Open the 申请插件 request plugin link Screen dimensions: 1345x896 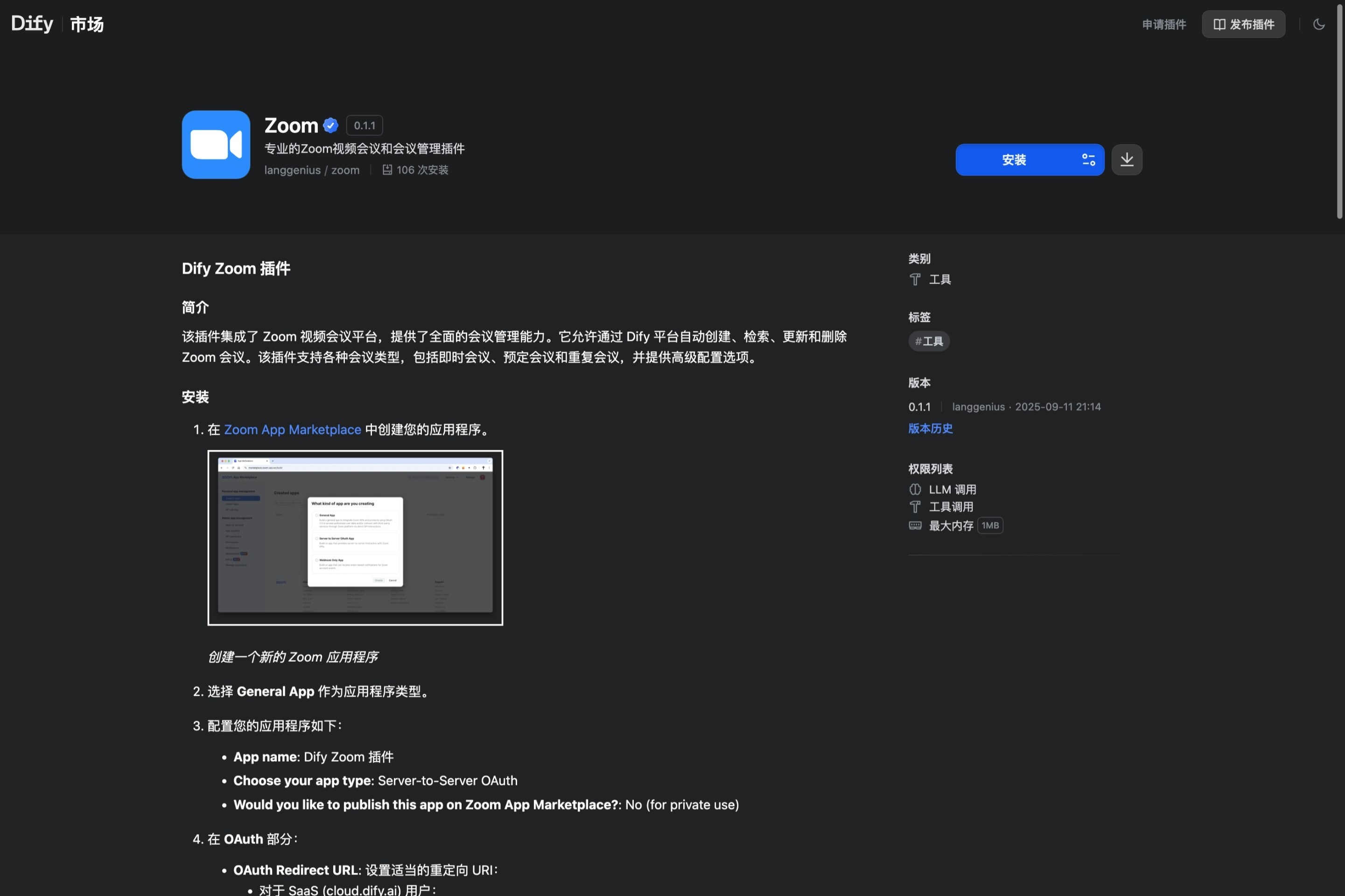click(x=1164, y=24)
